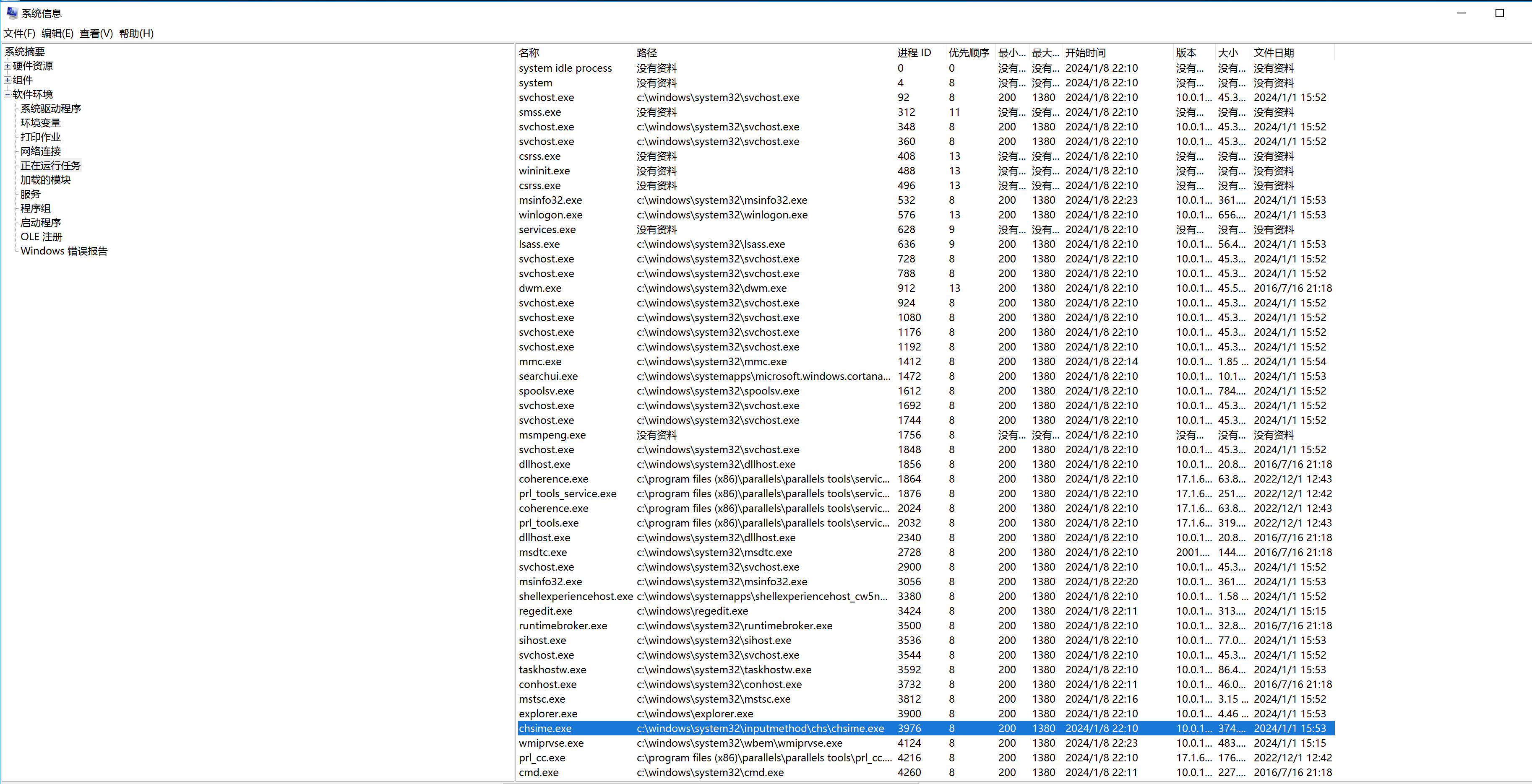The height and width of the screenshot is (784, 1532).
Task: Select Windows 错误报告 in the tree
Action: [64, 252]
